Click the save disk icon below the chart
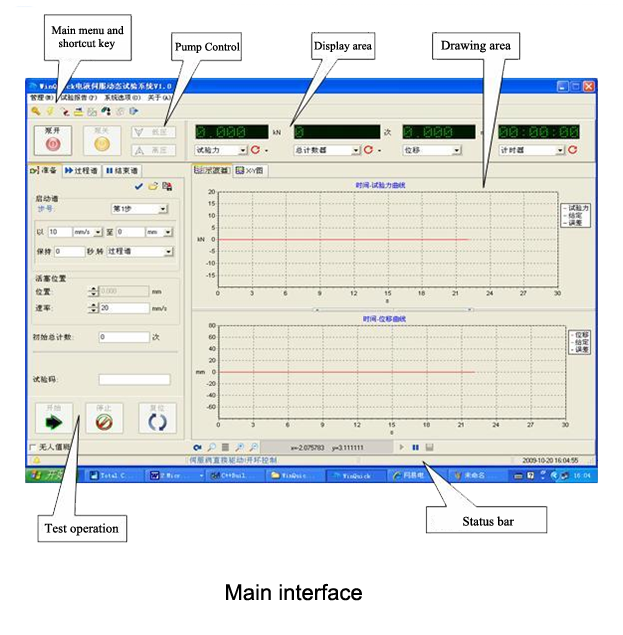 point(429,446)
